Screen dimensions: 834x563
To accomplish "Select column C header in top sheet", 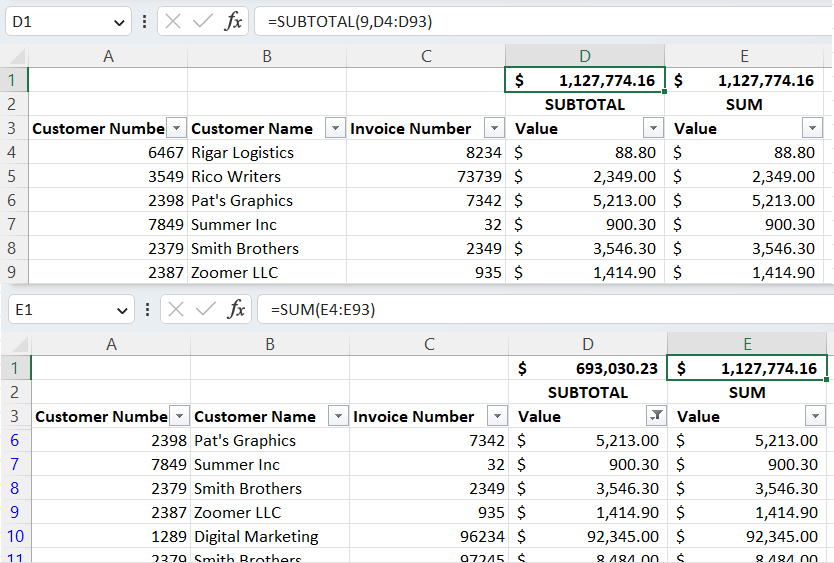I will coord(426,56).
